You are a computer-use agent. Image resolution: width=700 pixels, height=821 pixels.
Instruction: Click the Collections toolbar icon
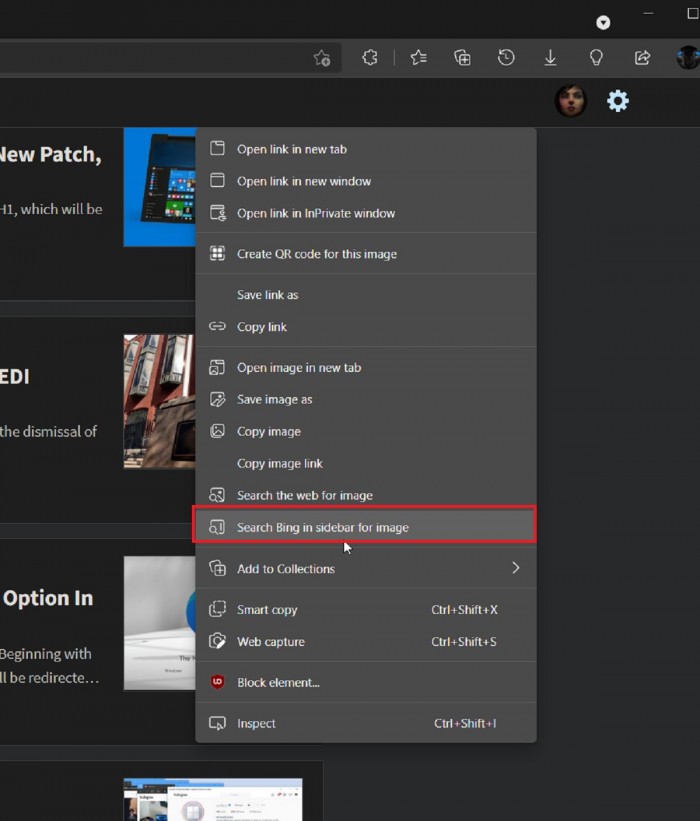pos(462,58)
